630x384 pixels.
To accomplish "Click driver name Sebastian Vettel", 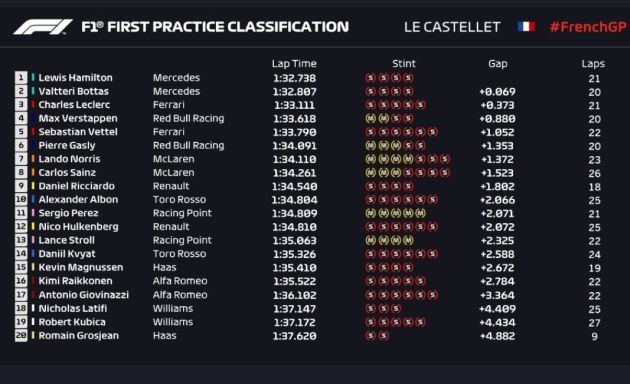I will (x=78, y=132).
